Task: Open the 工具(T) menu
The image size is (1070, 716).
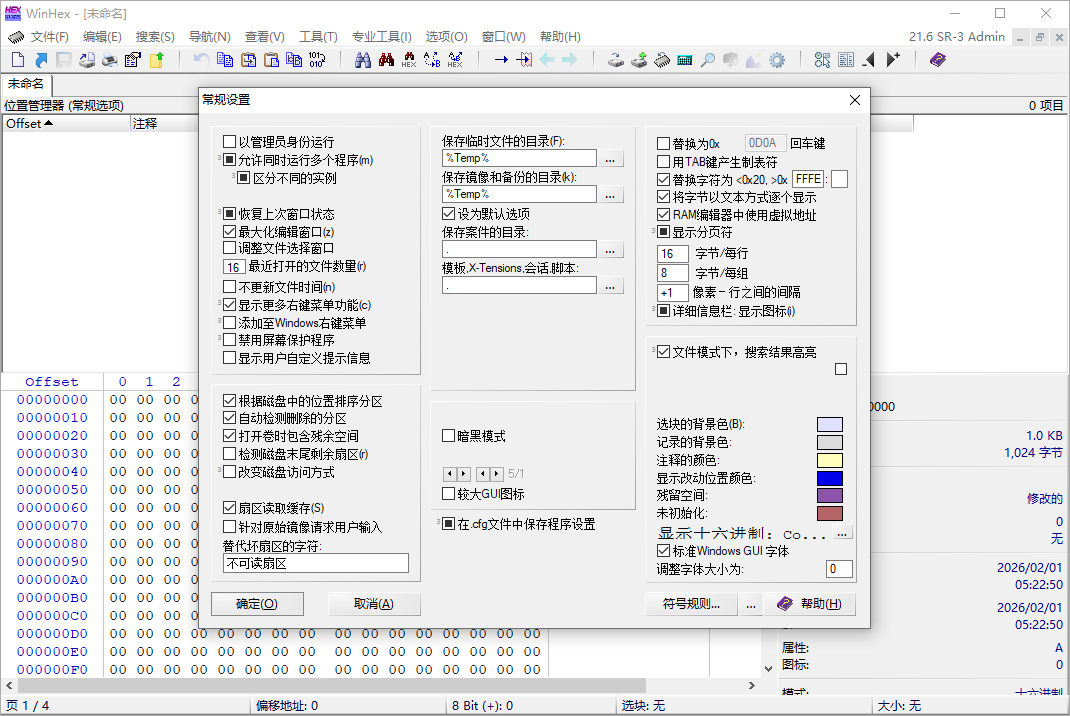Action: (x=319, y=36)
